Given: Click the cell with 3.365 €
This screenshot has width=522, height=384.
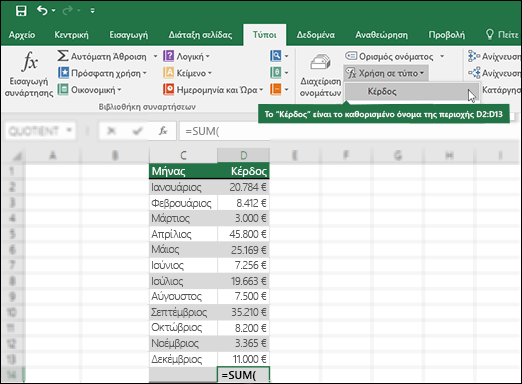Looking at the screenshot, I should pos(243,343).
